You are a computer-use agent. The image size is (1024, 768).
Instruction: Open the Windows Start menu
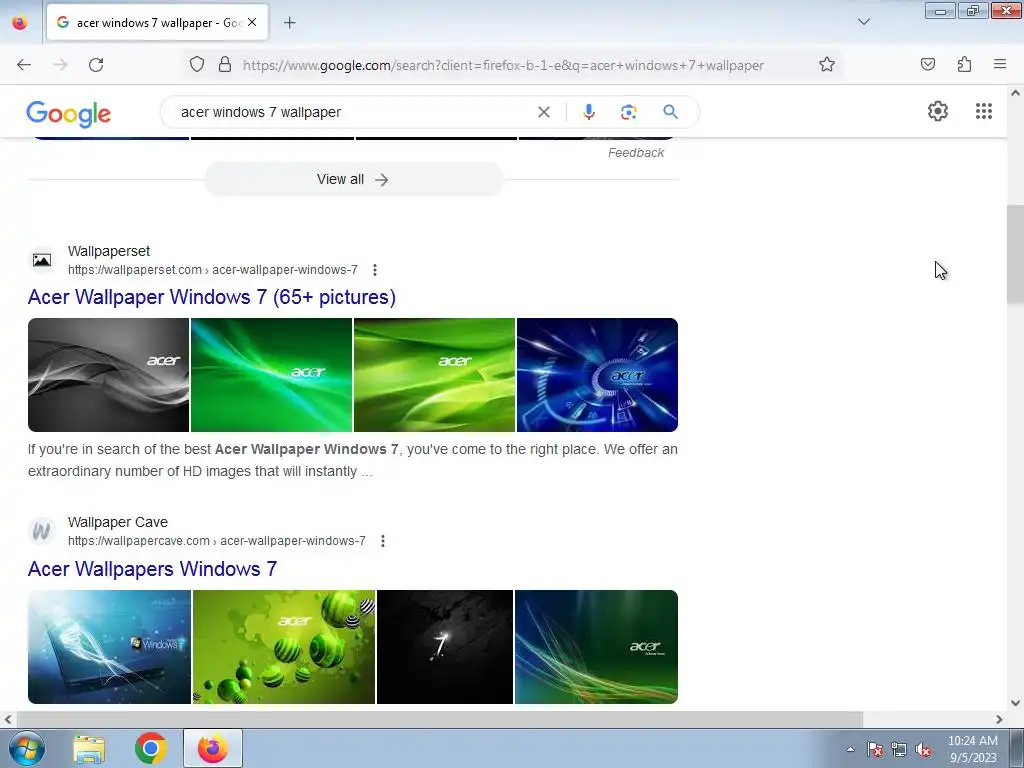[x=27, y=748]
